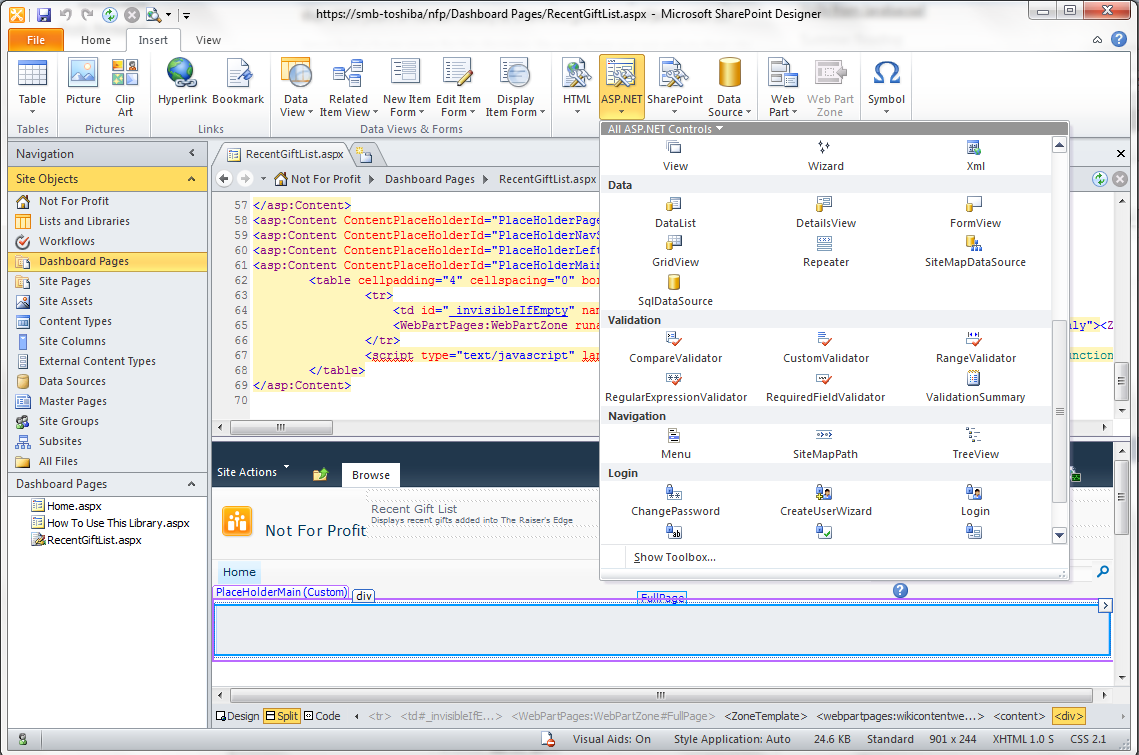Insert a Web Part
The height and width of the screenshot is (755, 1139).
click(x=782, y=87)
